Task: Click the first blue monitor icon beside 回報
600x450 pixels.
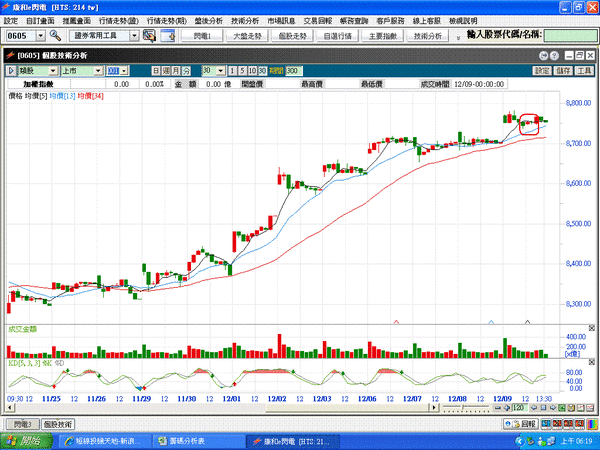Action: [x=546, y=424]
